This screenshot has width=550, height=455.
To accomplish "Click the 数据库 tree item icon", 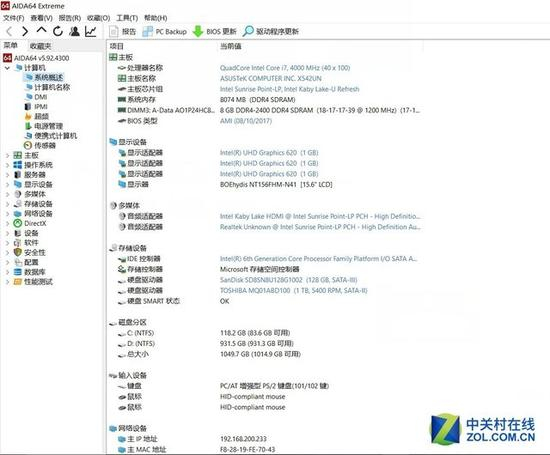I will (x=18, y=272).
